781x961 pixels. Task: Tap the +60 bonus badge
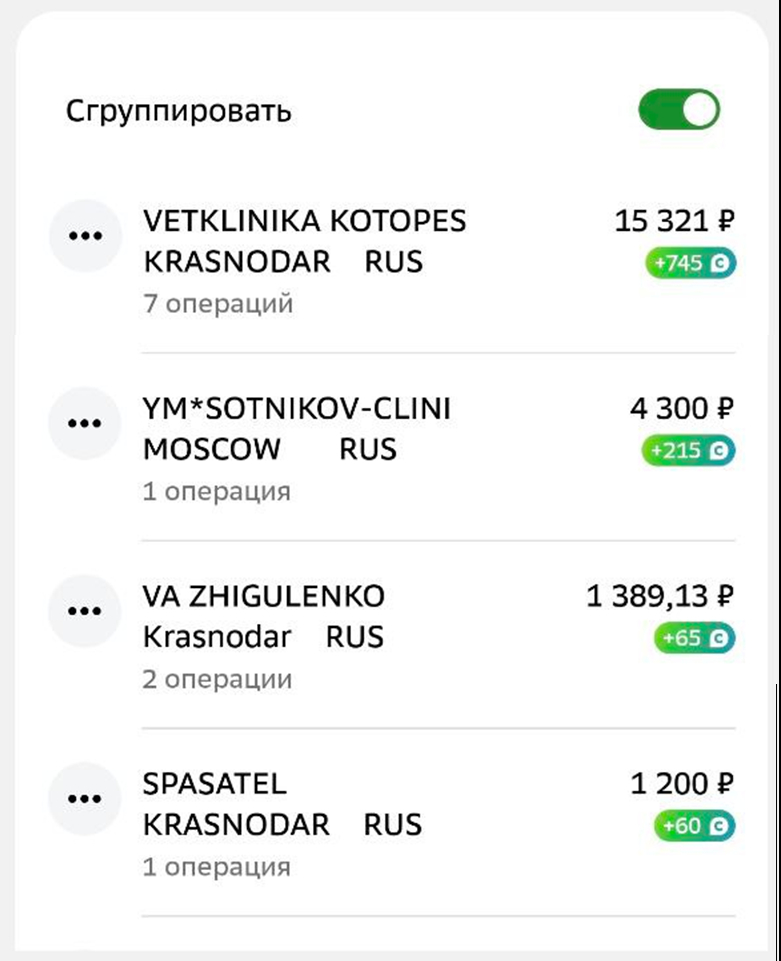(694, 826)
